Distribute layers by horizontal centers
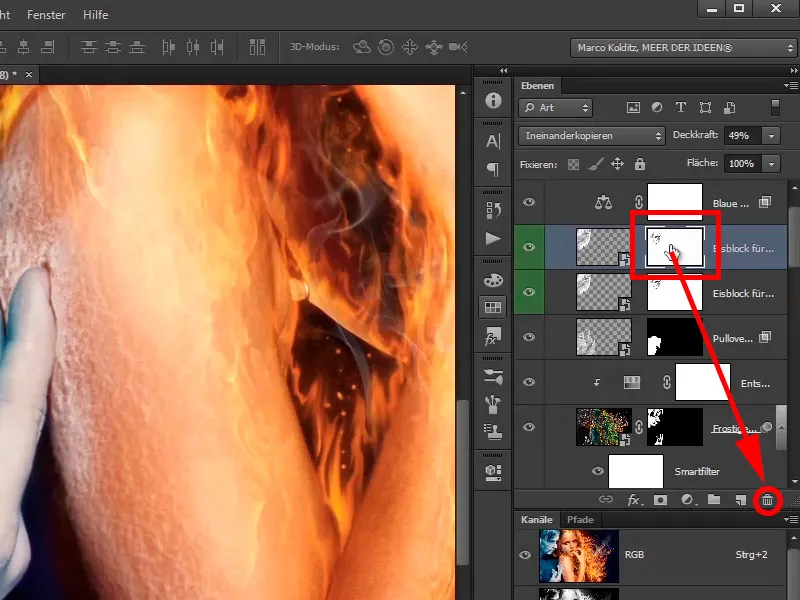 (193, 47)
